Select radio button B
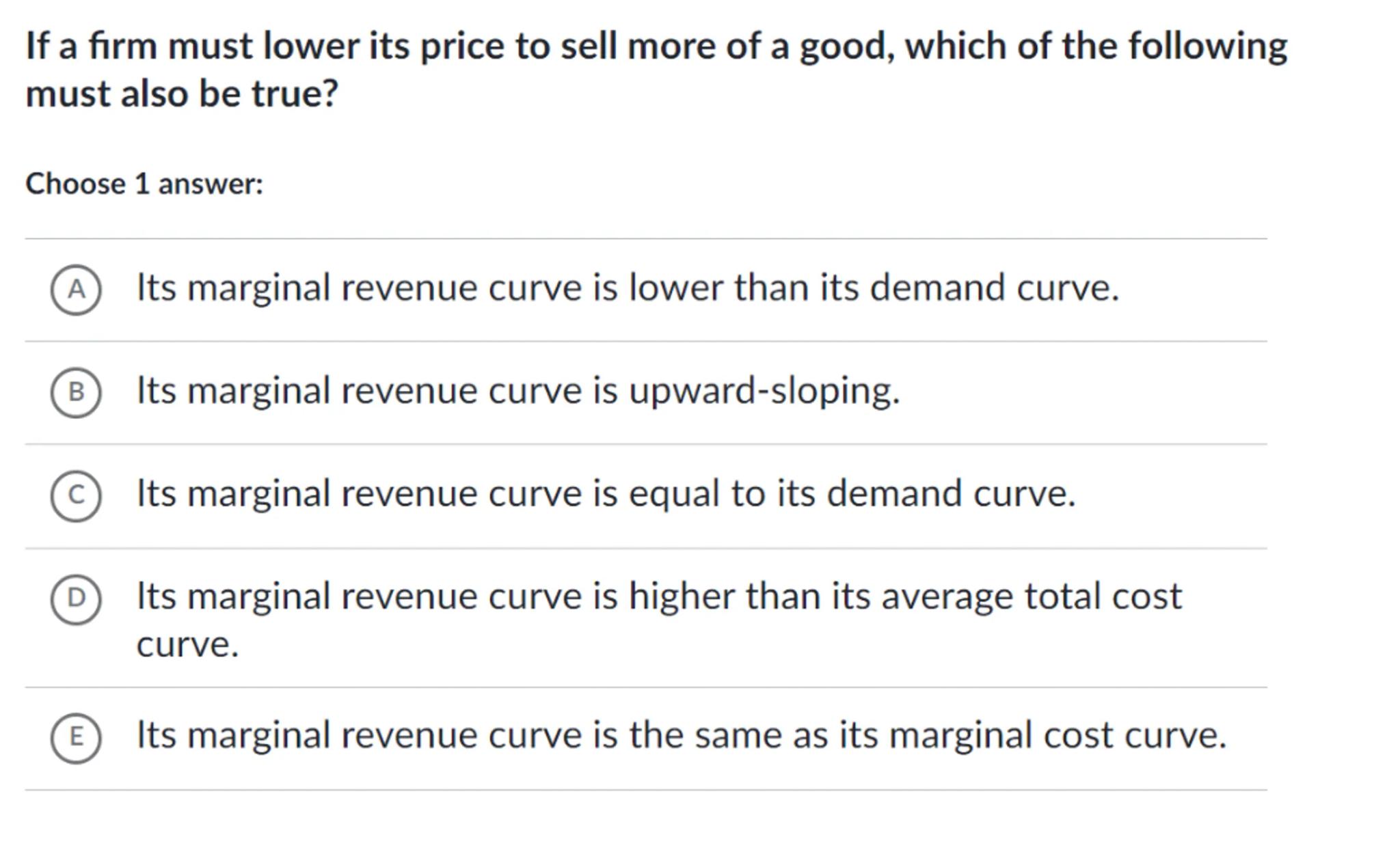 coord(76,392)
